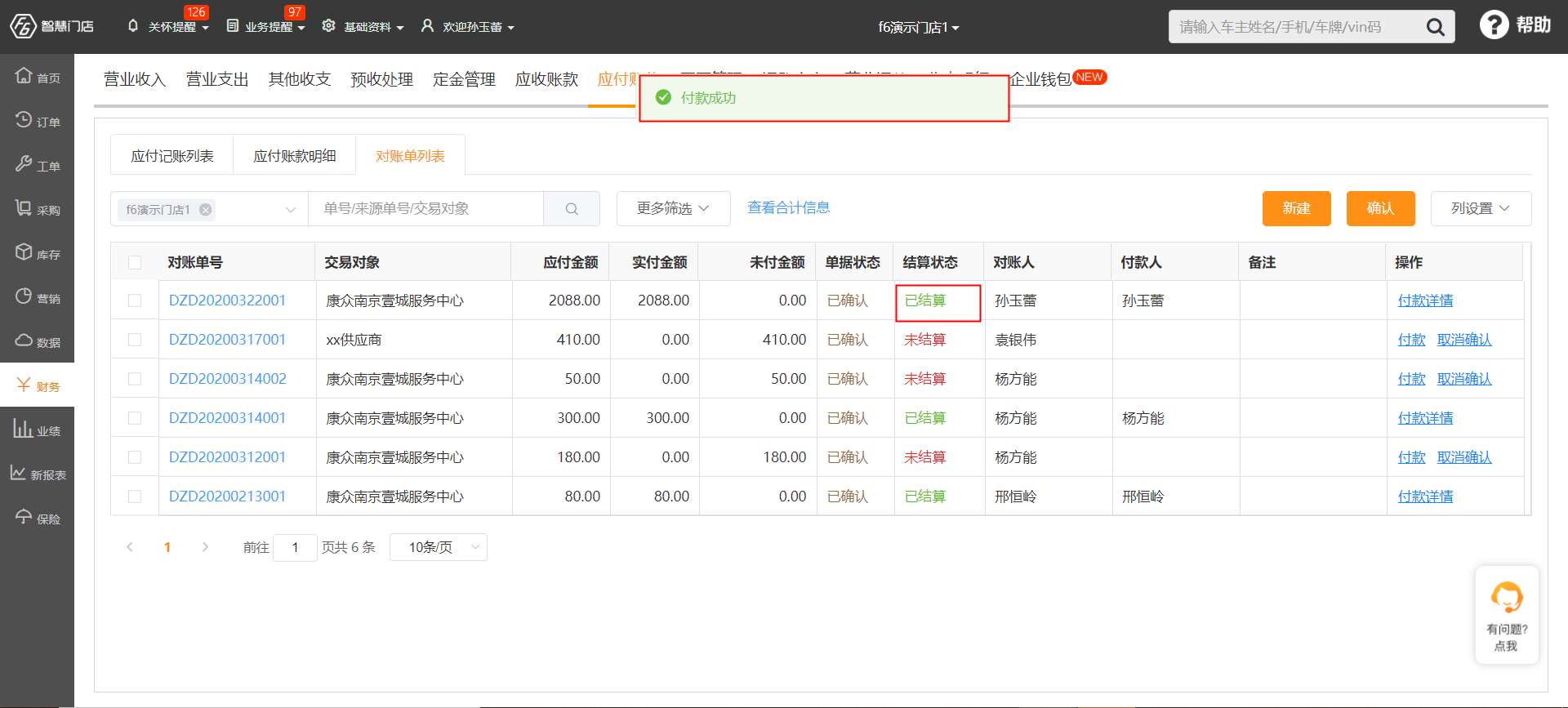Open 付款详情 for DZD20200314001
The width and height of the screenshot is (1568, 708).
[x=1425, y=418]
